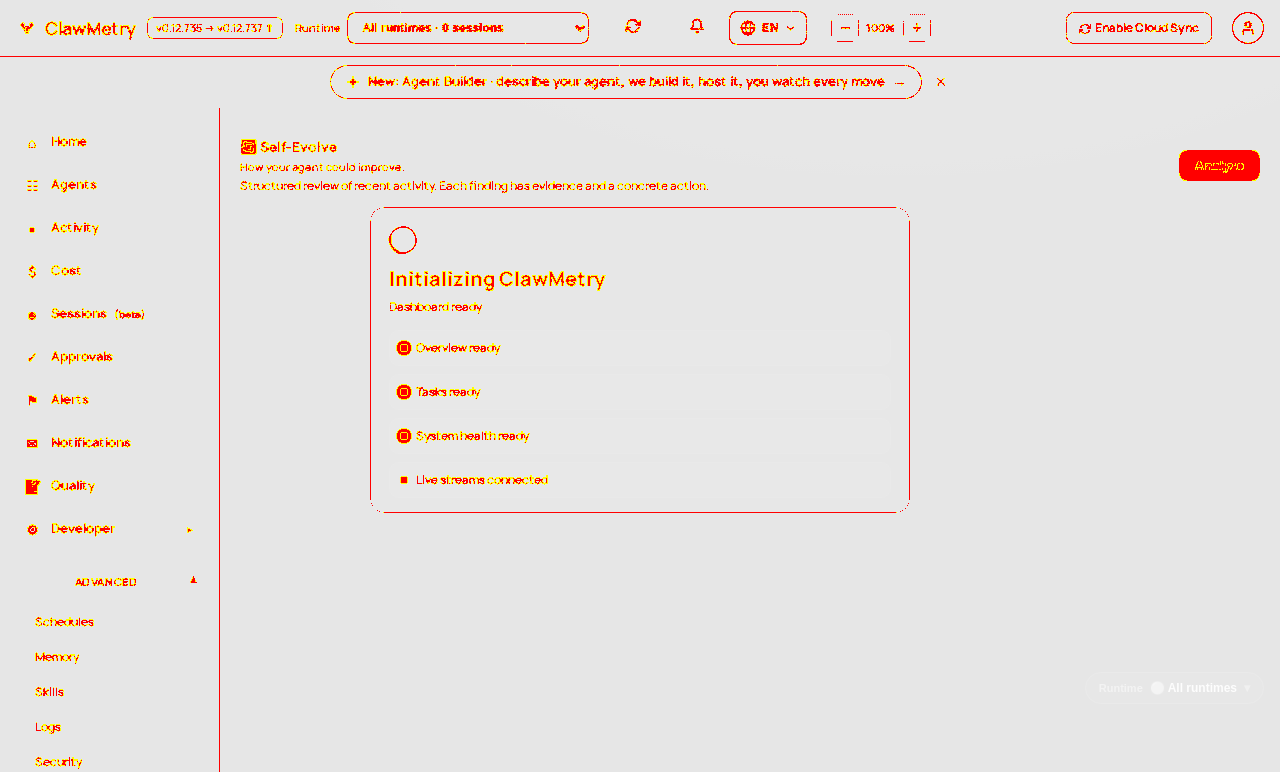Click the 'Live streams connected' status row
Image resolution: width=1280 pixels, height=772 pixels.
[640, 480]
